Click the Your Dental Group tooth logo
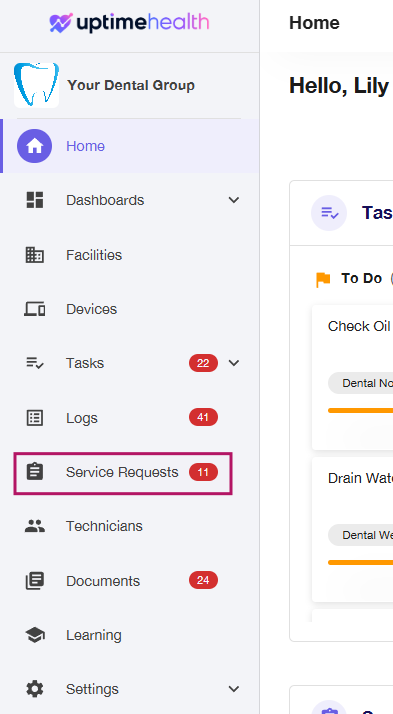The height and width of the screenshot is (714, 393). 36,85
